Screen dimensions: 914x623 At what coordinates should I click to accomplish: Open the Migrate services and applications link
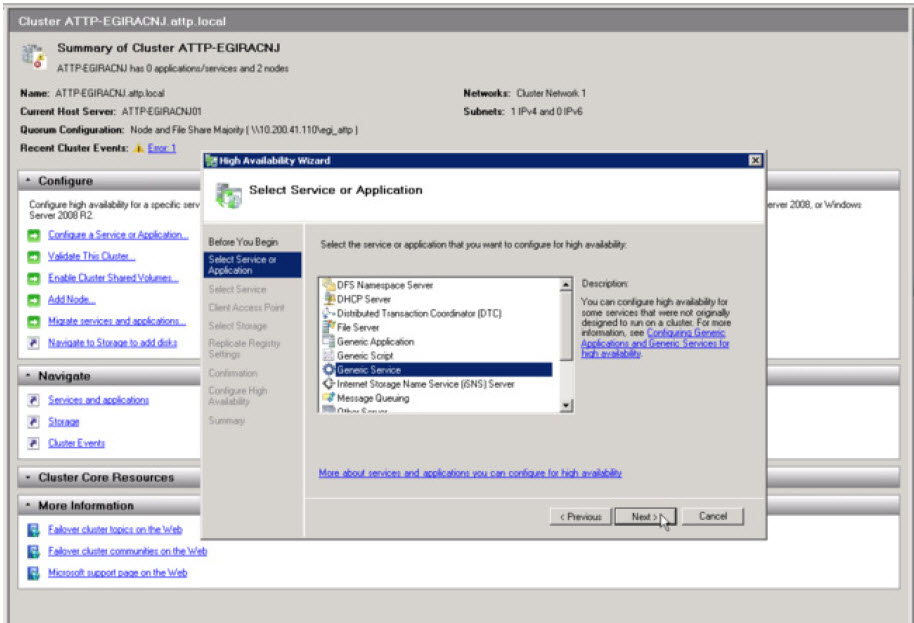pyautogui.click(x=117, y=321)
